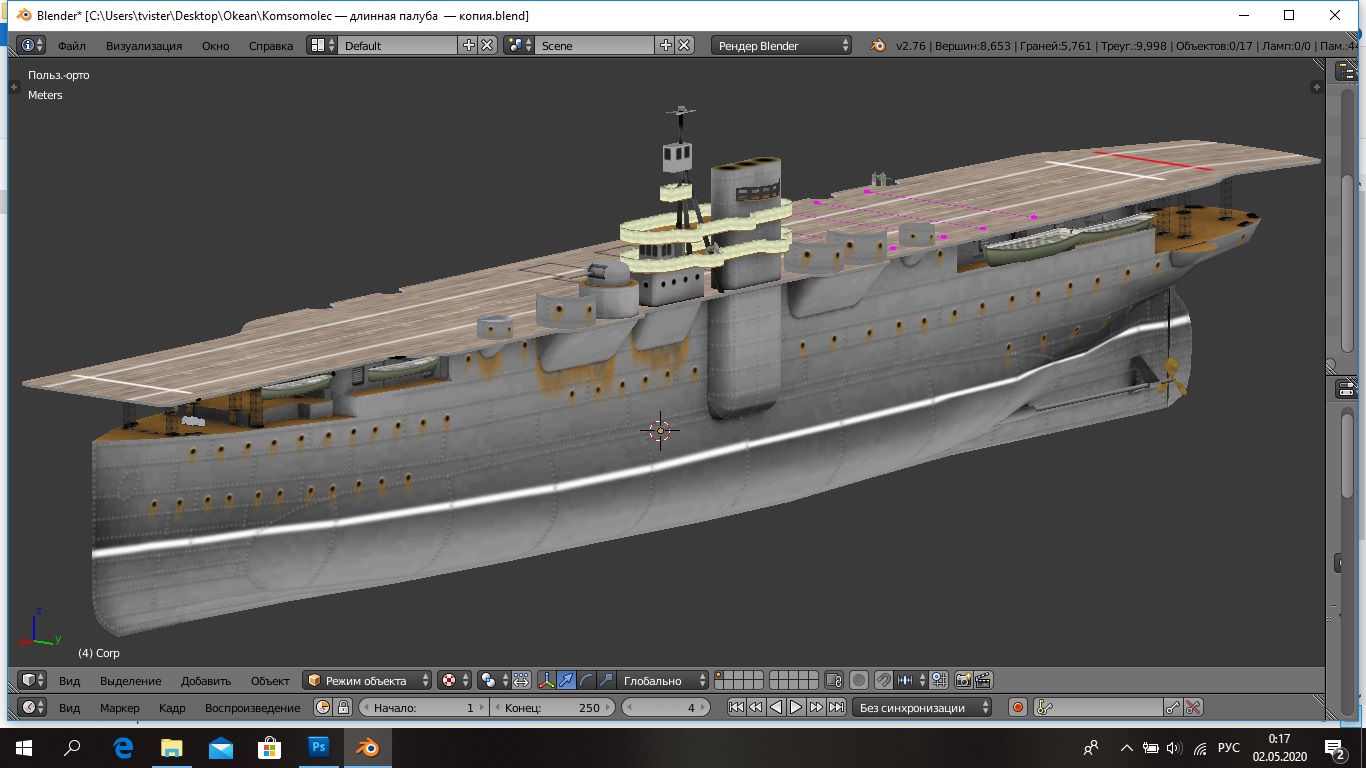Jump to the timeline's end frame

[x=835, y=708]
